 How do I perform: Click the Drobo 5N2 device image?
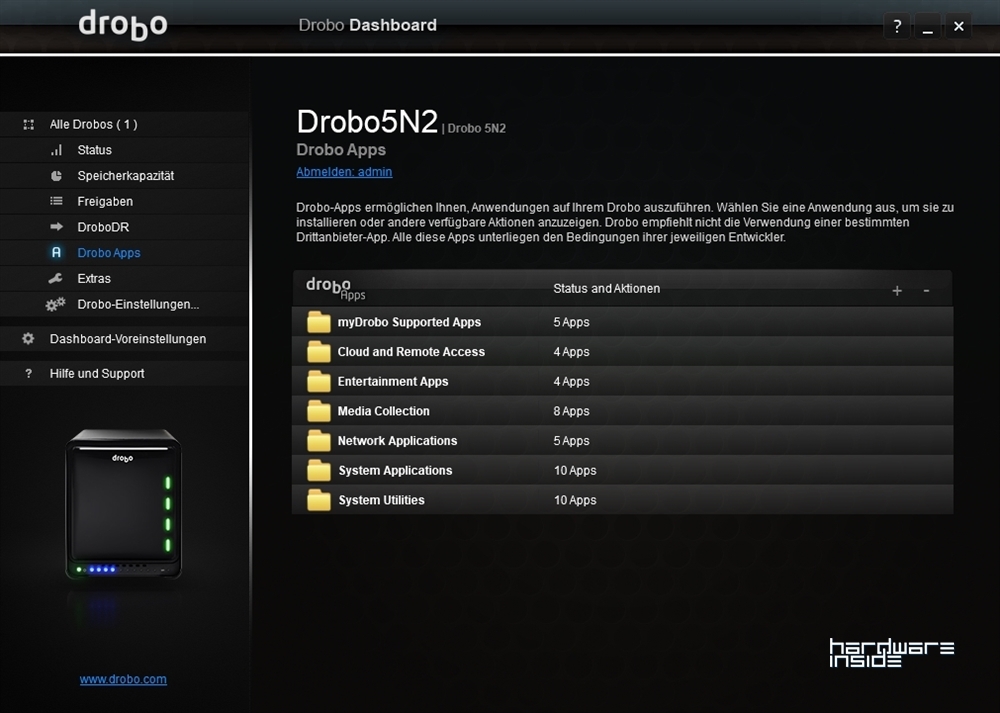[x=124, y=504]
